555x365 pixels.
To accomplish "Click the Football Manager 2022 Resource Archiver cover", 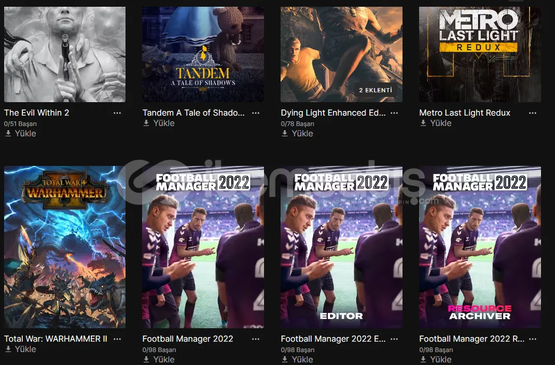I will pos(480,247).
